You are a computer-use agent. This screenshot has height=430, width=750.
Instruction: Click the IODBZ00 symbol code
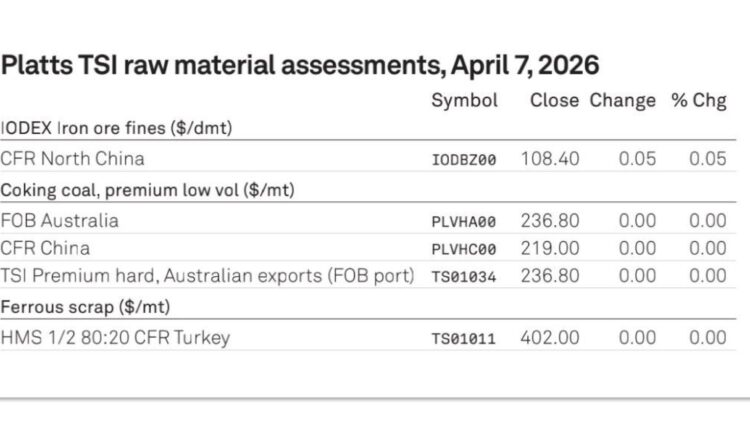[463, 159]
